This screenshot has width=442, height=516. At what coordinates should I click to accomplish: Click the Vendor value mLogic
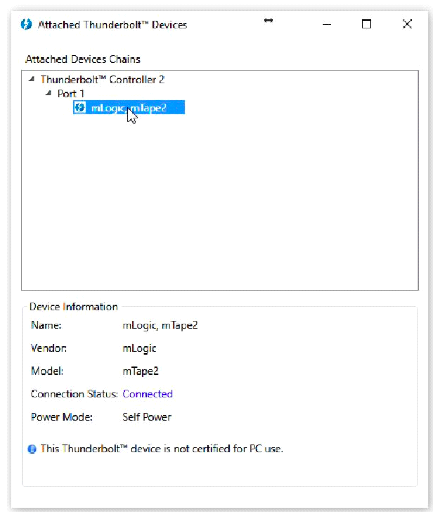139,349
